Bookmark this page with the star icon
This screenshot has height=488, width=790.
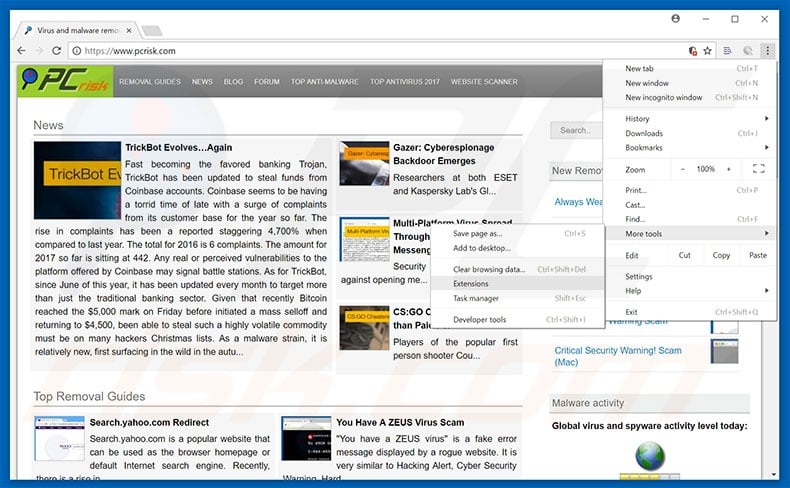[x=707, y=51]
